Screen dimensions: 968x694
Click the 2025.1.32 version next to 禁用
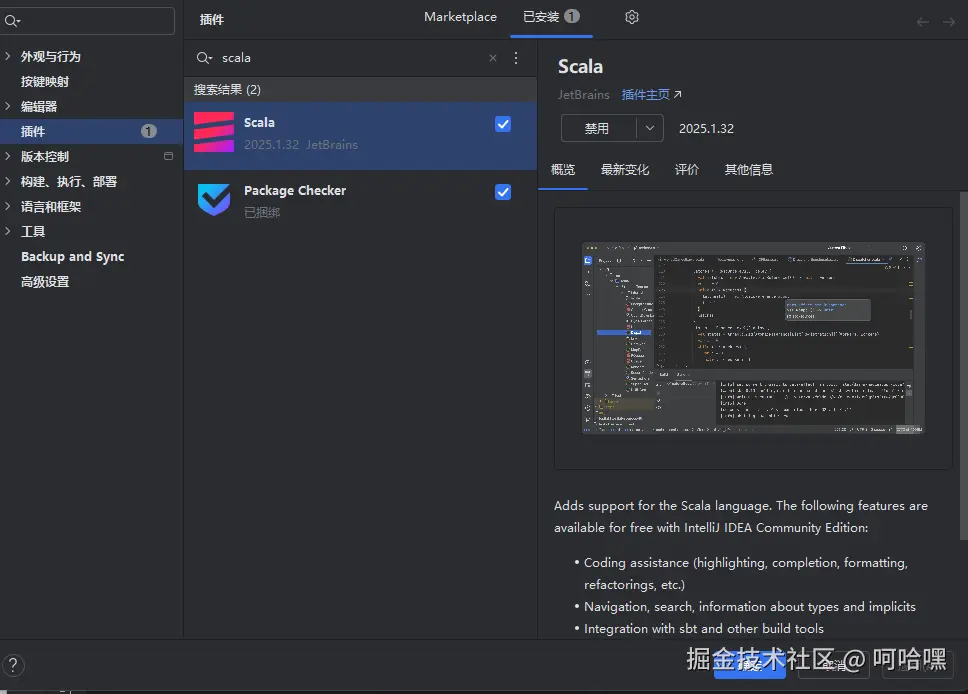pos(706,128)
